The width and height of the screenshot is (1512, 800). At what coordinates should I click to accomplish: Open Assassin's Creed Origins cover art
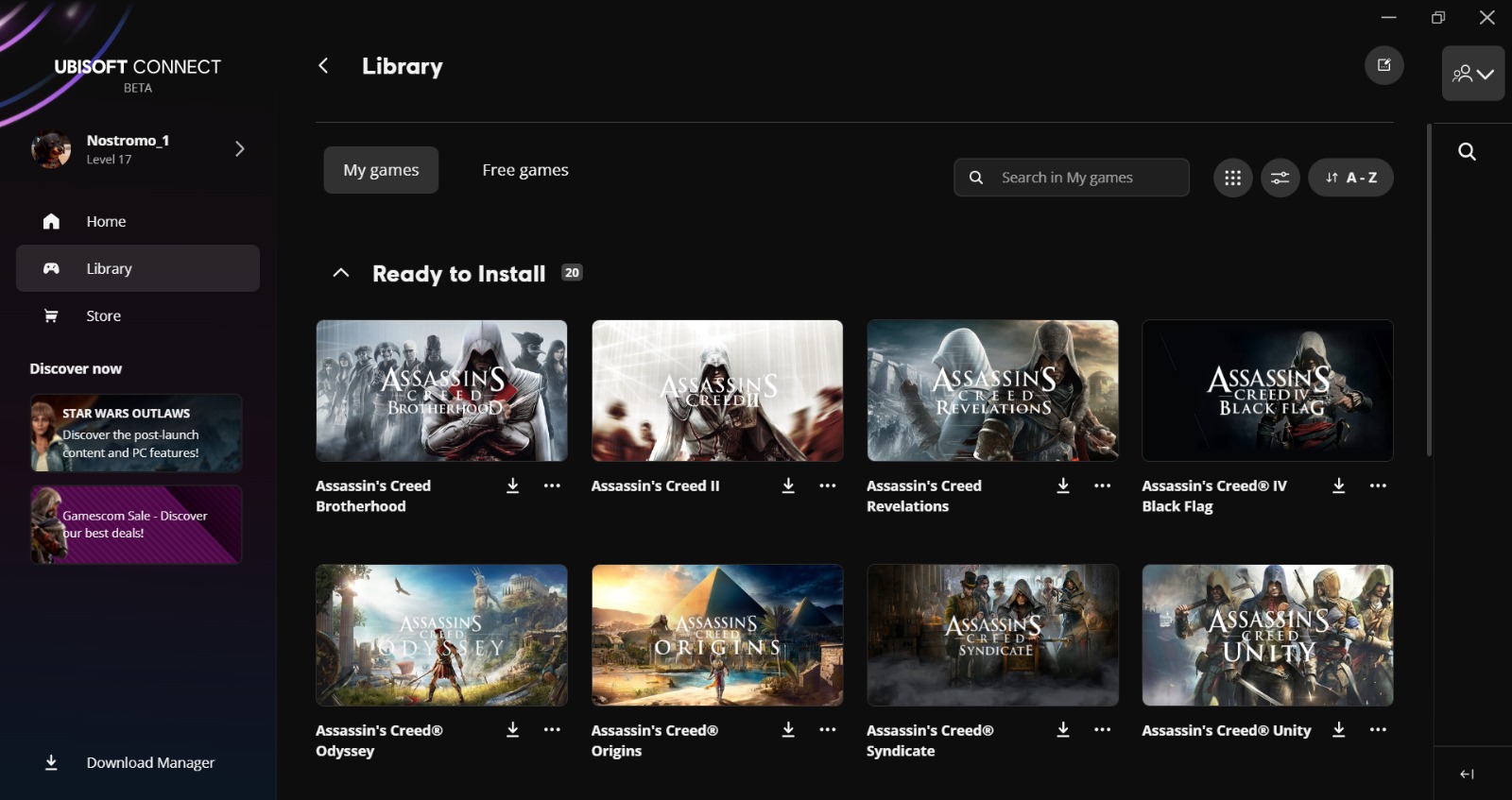(x=717, y=635)
